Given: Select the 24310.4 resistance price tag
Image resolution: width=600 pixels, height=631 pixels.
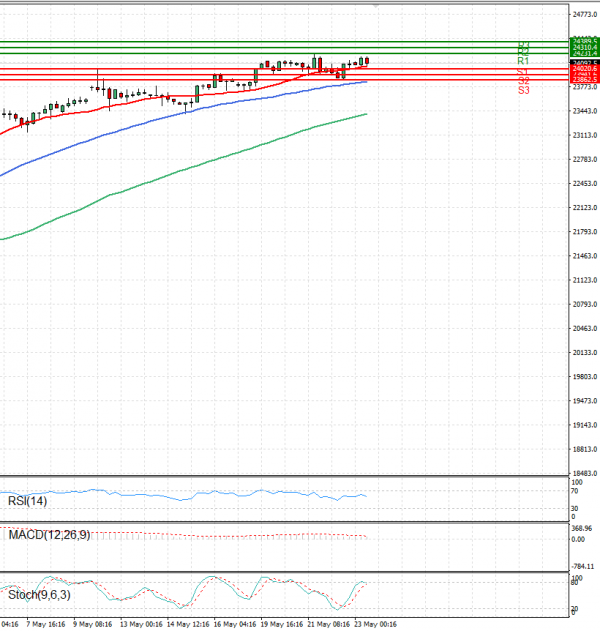Looking at the screenshot, I should click(x=585, y=47).
